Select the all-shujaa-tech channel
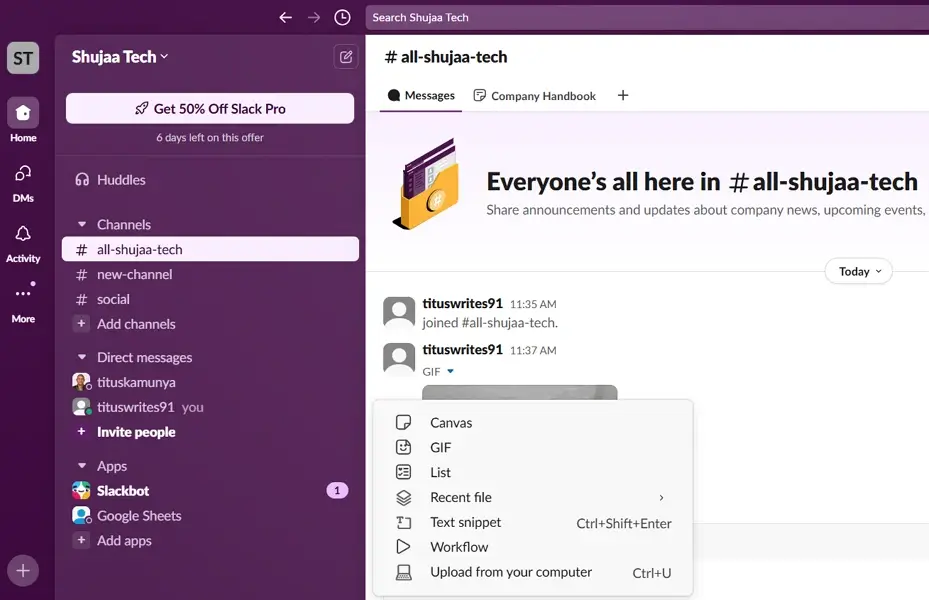 click(x=210, y=249)
